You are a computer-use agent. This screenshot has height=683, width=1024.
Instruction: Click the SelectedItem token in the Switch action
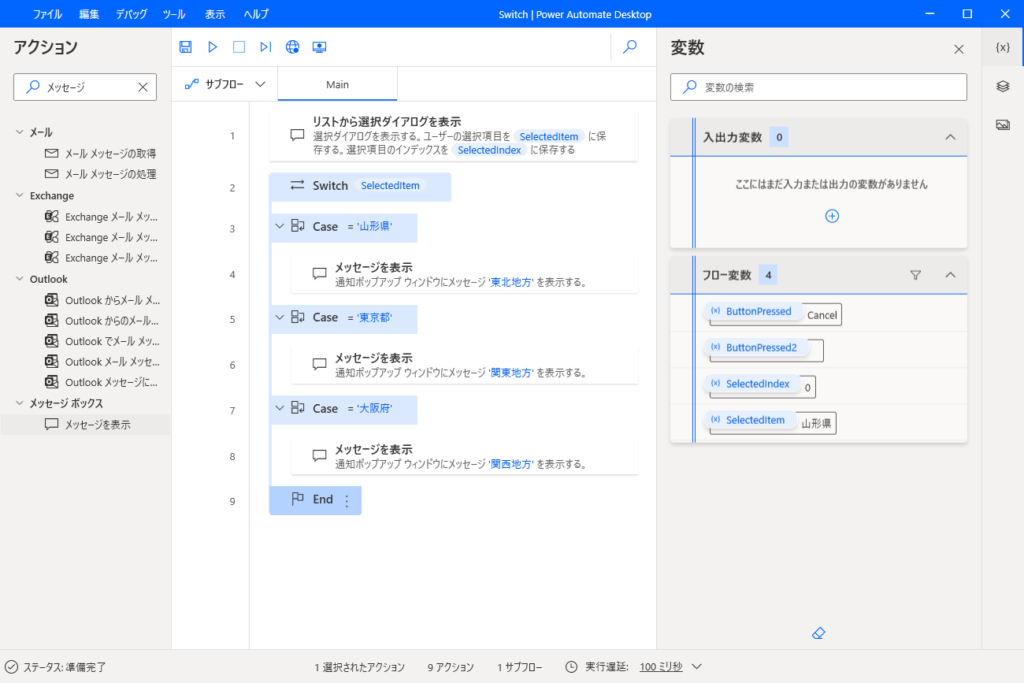[x=390, y=185]
